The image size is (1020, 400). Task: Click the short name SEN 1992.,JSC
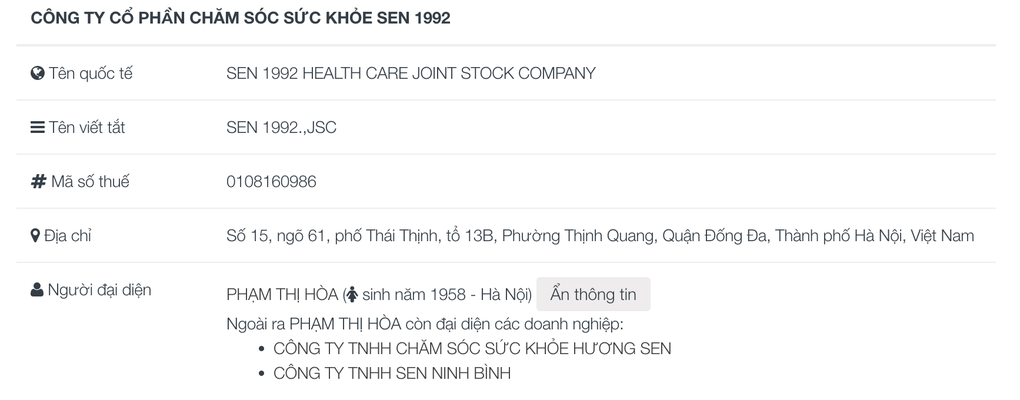[x=281, y=127]
